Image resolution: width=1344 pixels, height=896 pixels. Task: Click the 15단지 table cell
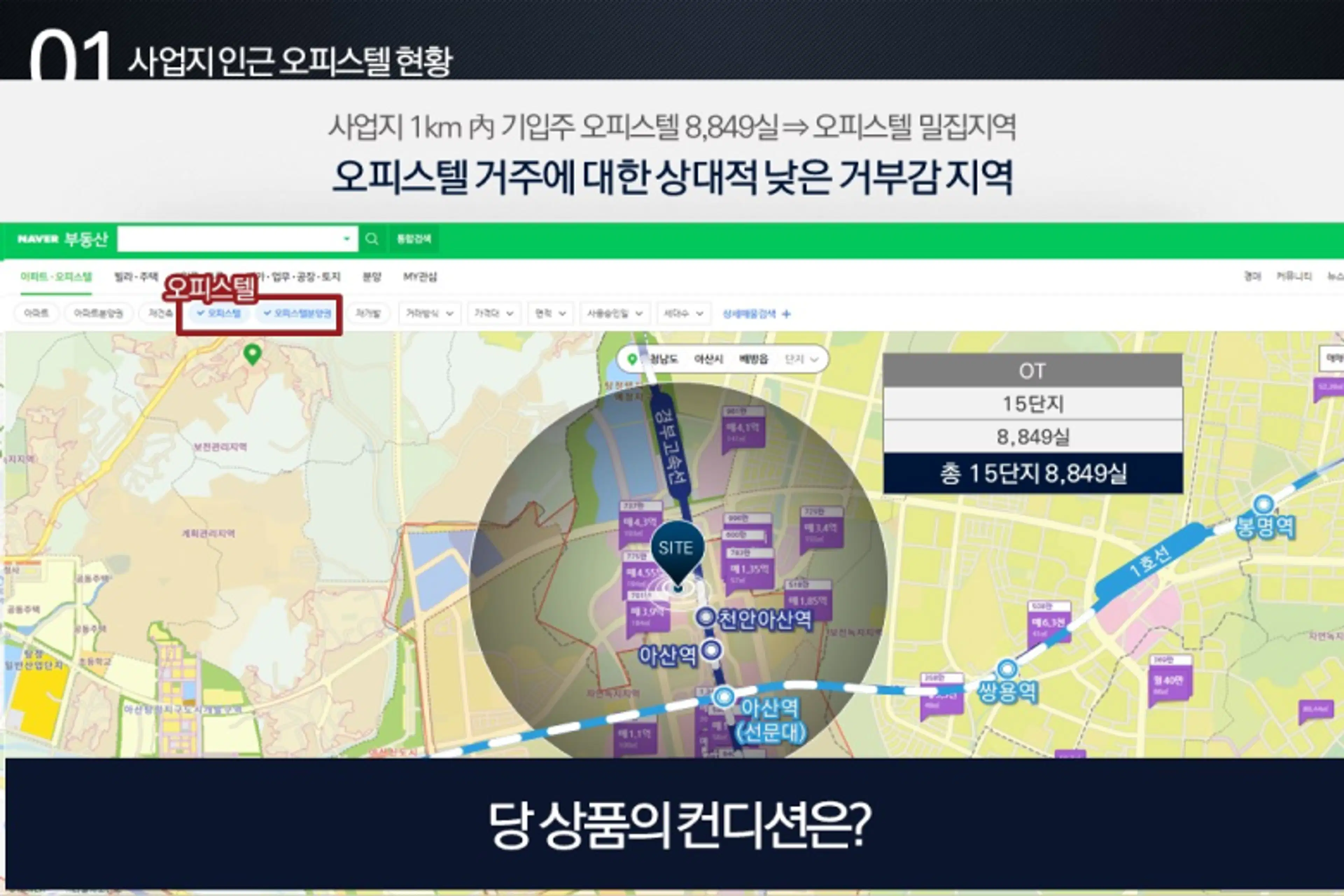click(x=1032, y=404)
